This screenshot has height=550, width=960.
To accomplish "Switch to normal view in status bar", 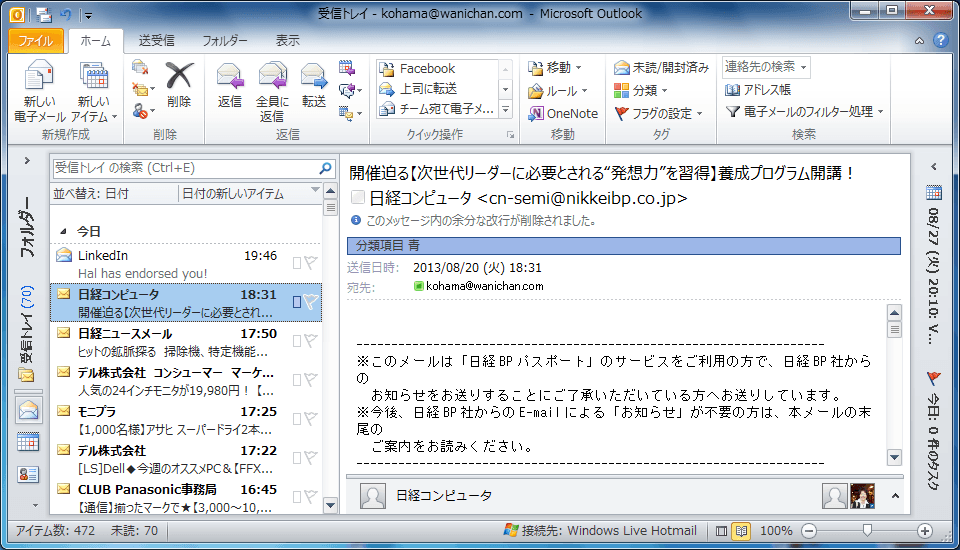I will [722, 531].
